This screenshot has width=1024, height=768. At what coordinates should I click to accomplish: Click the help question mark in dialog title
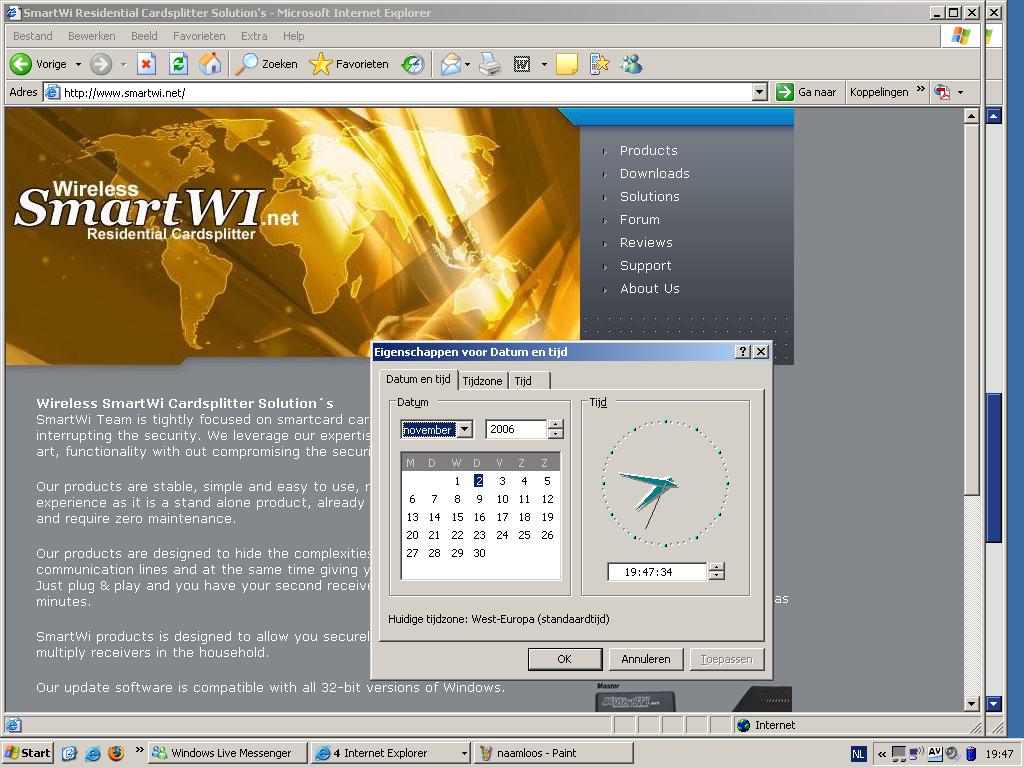pos(743,351)
